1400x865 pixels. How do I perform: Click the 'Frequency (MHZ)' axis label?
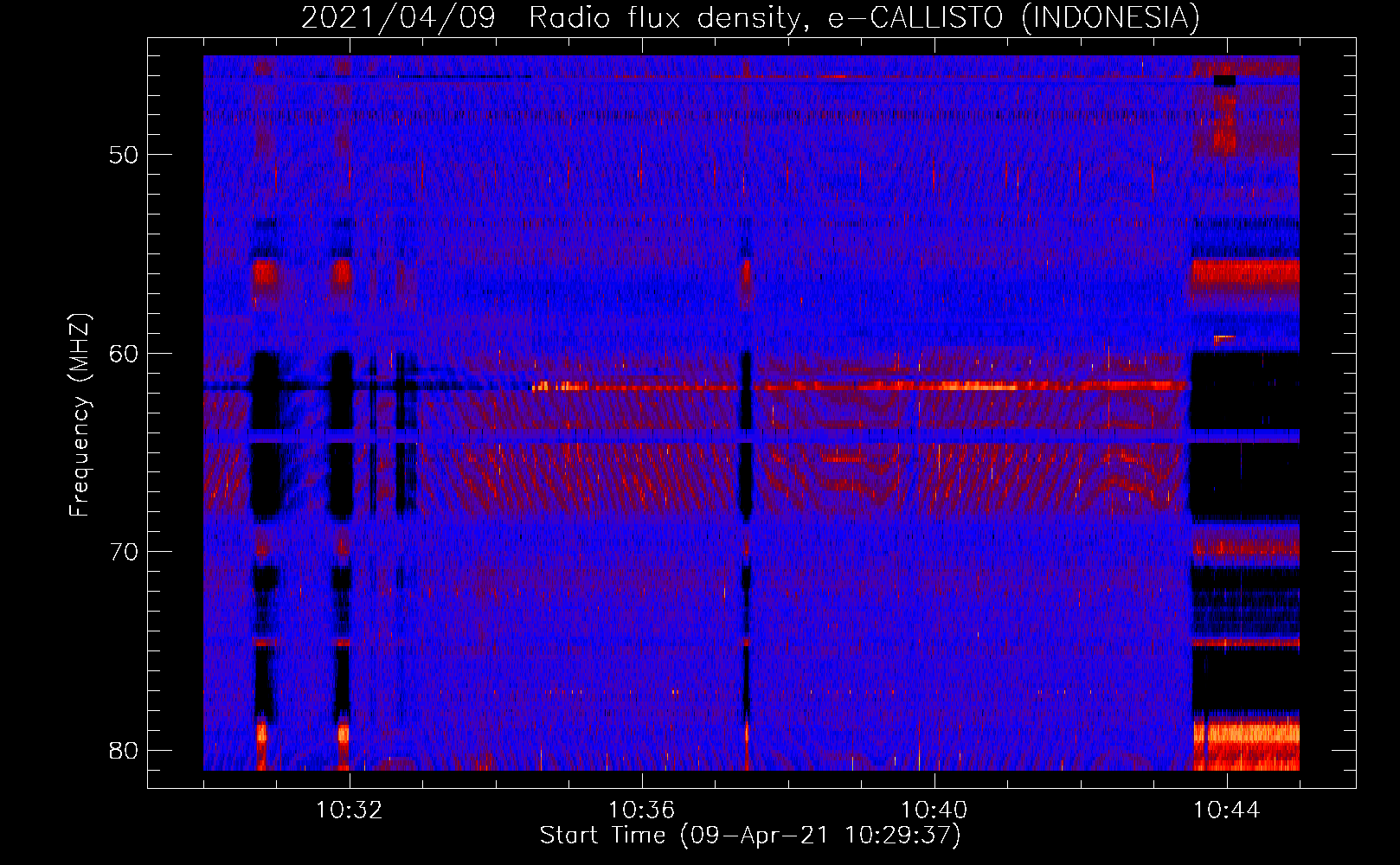click(x=80, y=415)
